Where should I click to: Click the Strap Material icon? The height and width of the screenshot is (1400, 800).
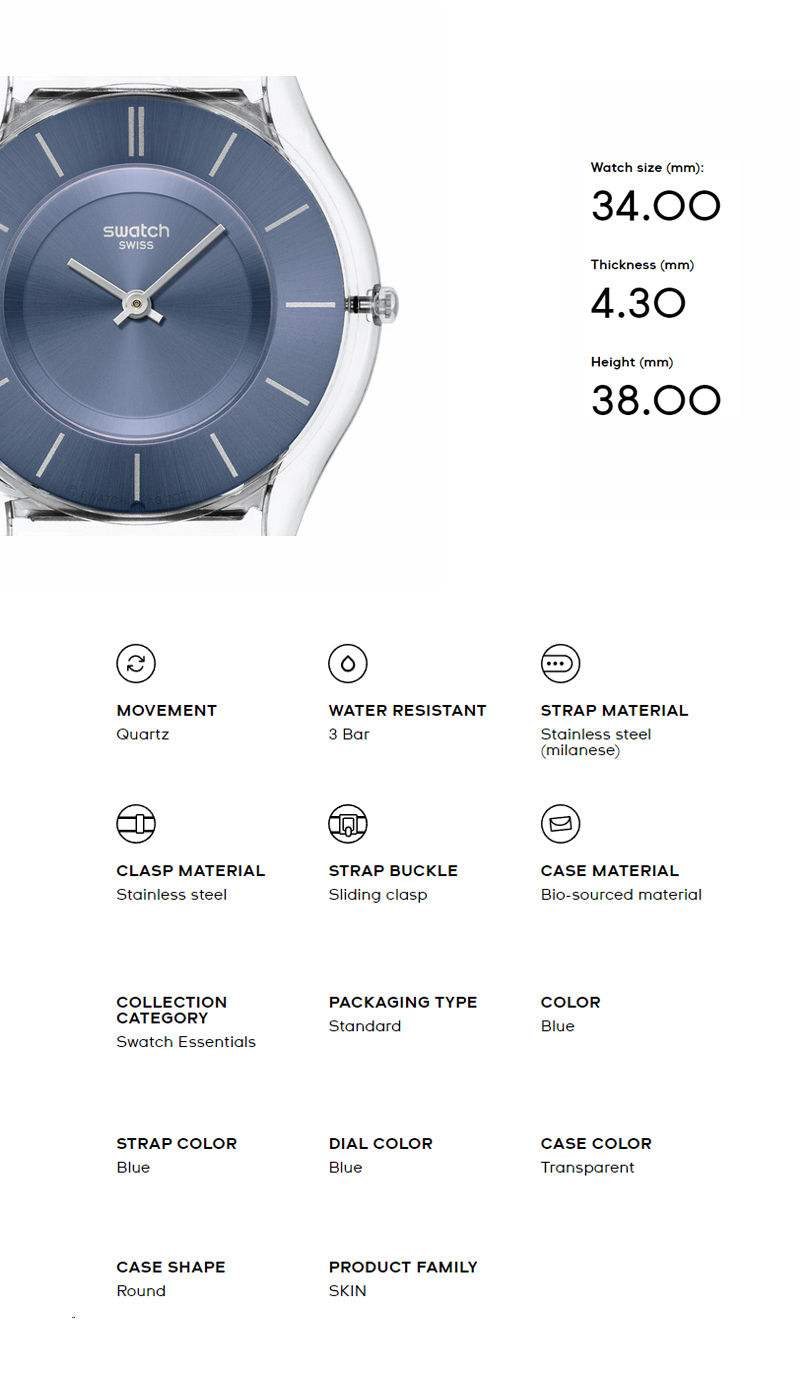click(560, 663)
